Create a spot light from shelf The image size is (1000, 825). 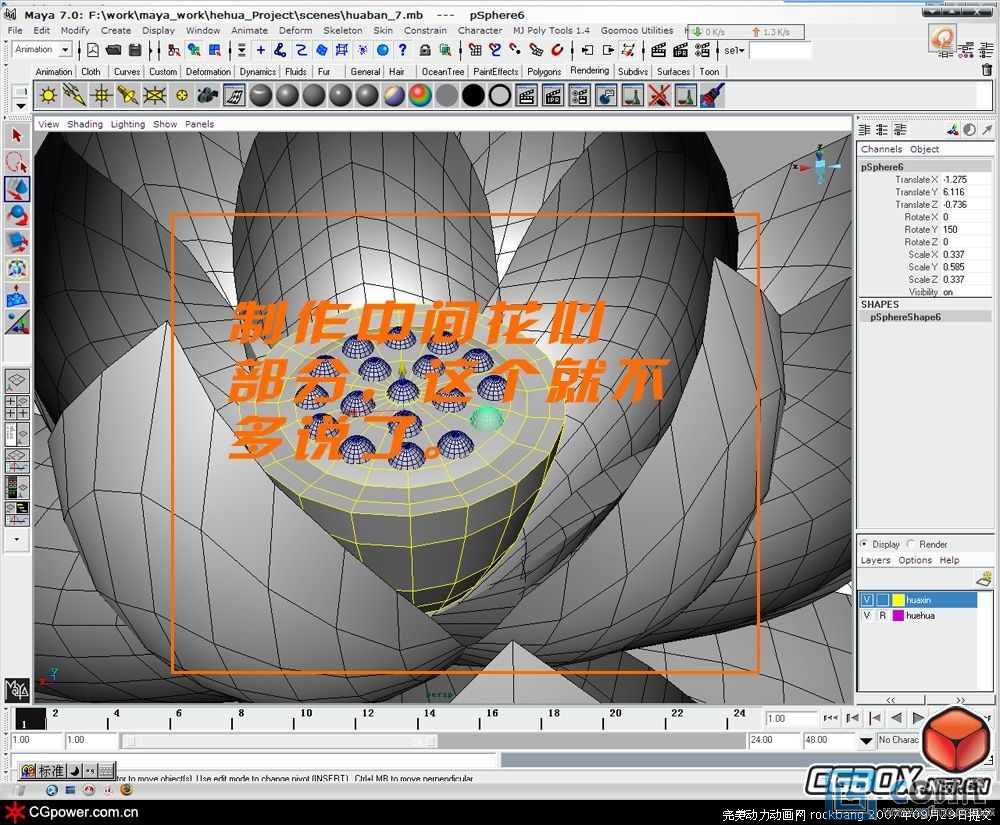tap(128, 96)
